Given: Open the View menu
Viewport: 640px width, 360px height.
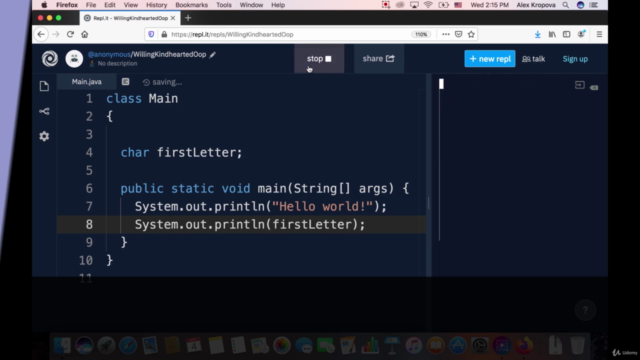Looking at the screenshot, I should click(131, 5).
